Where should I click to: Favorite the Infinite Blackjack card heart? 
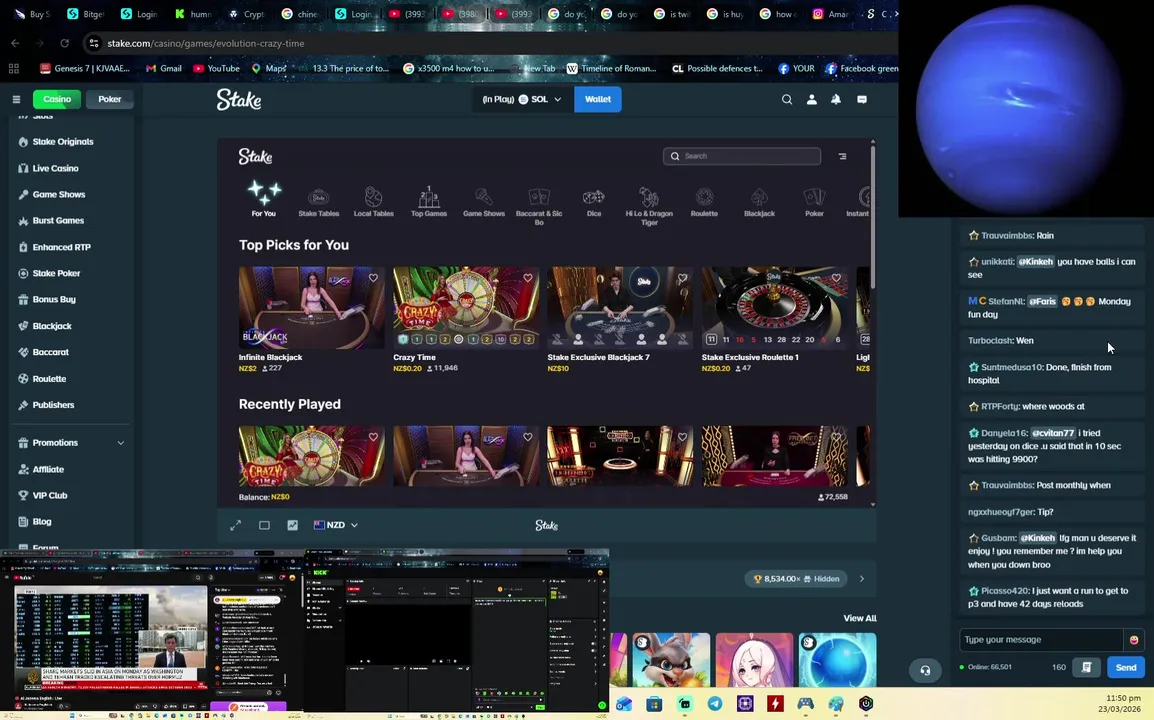(373, 278)
